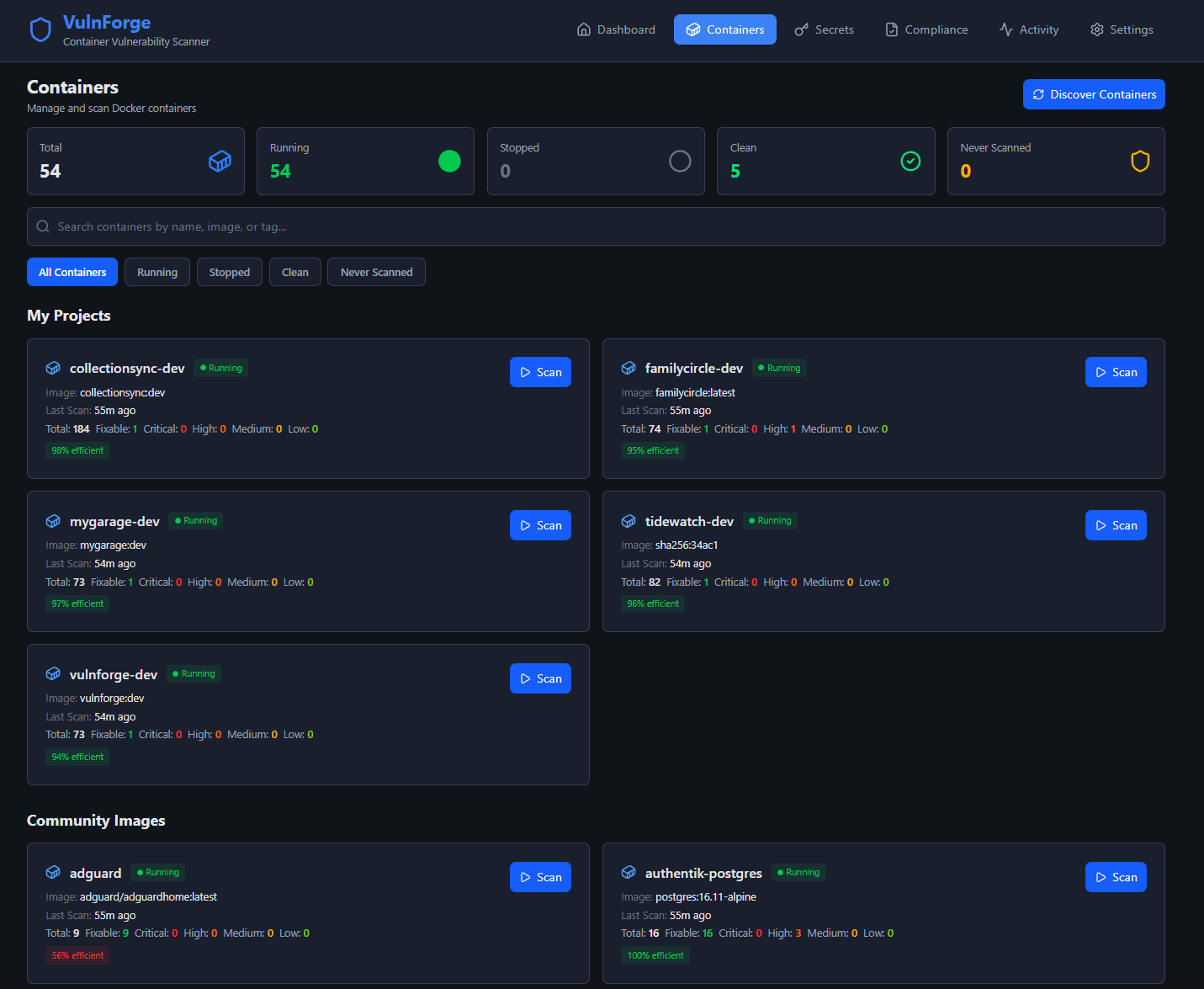The image size is (1204, 989).
Task: Click the checkmark icon in Clean card
Action: pos(910,161)
